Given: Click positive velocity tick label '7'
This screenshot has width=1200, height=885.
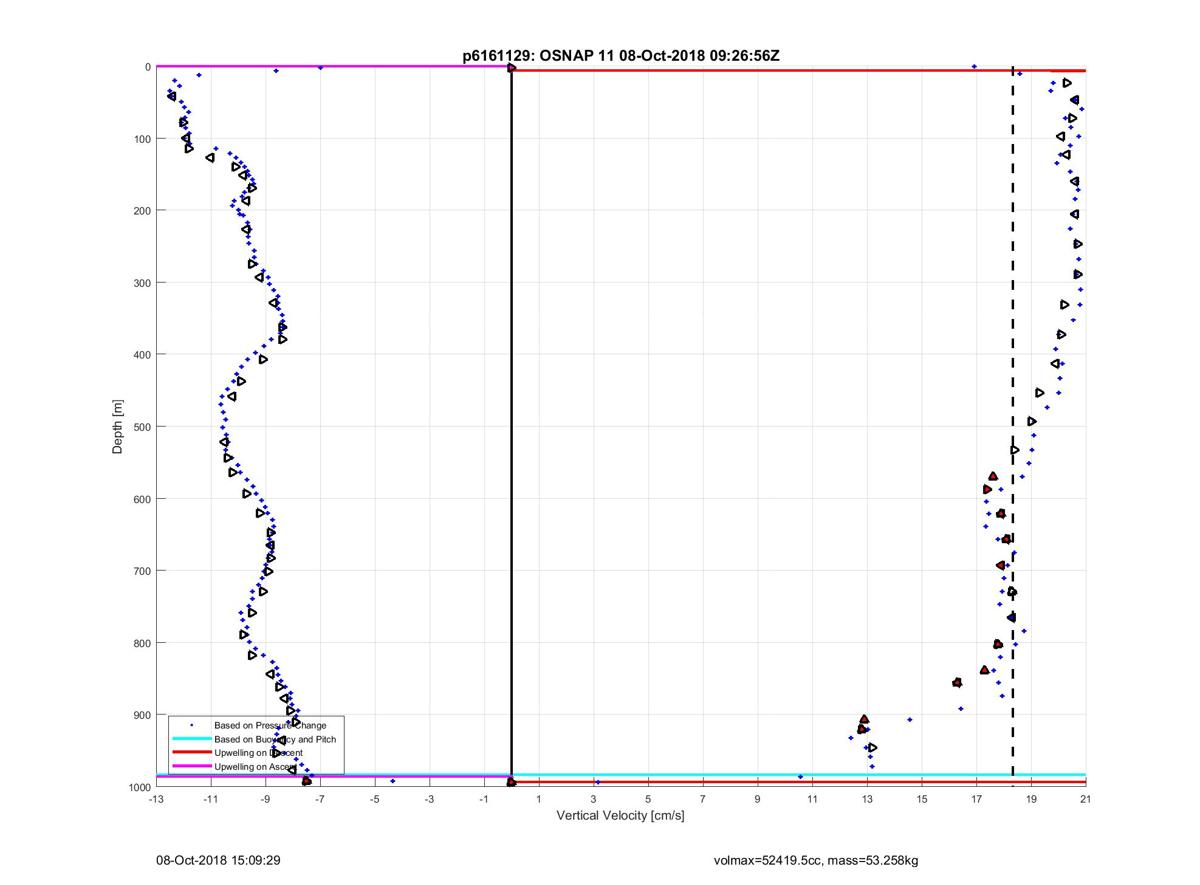Looking at the screenshot, I should point(703,799).
